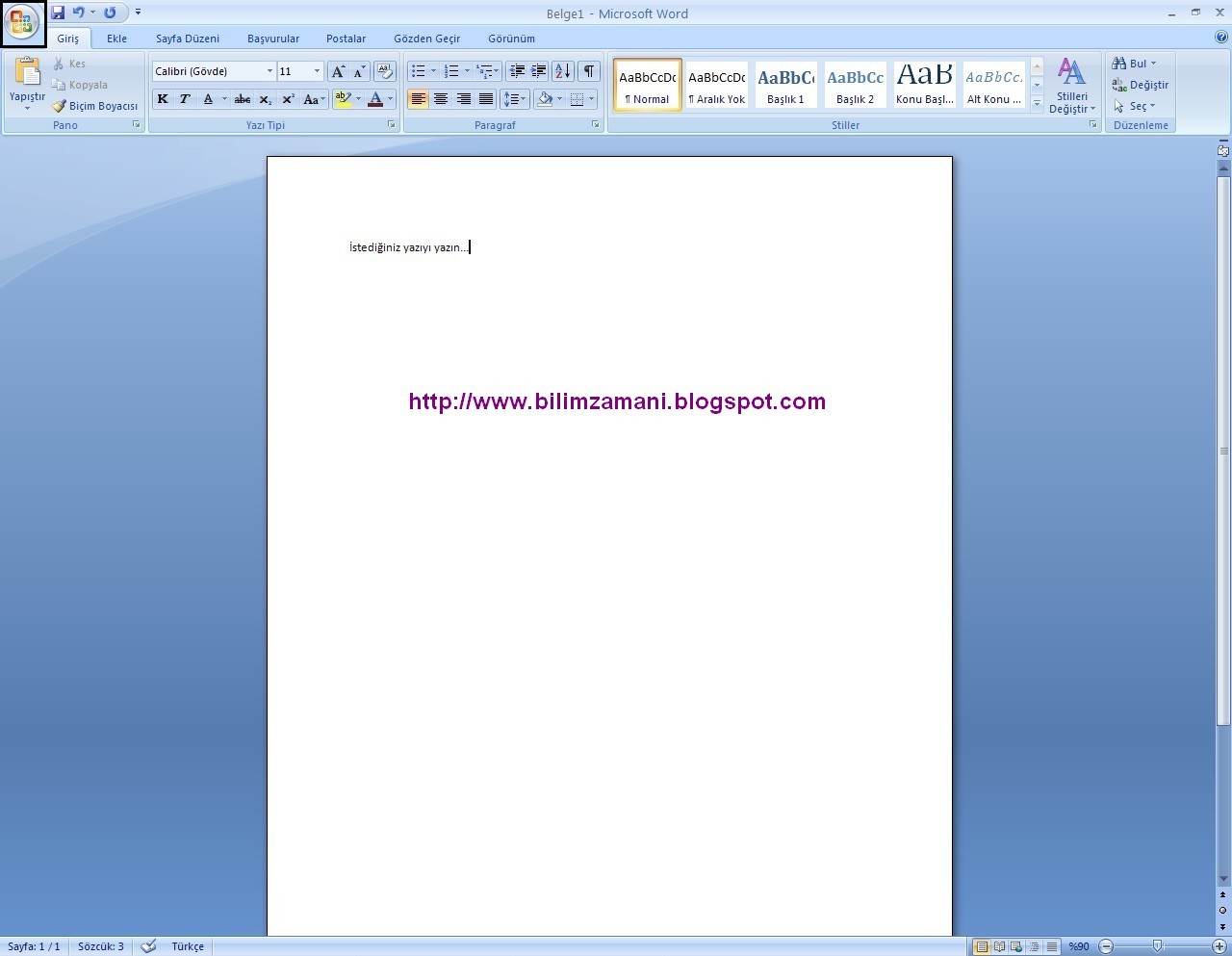Switch to the Sayfa Düzeni tab
Viewport: 1232px width, 956px height.
pyautogui.click(x=188, y=39)
